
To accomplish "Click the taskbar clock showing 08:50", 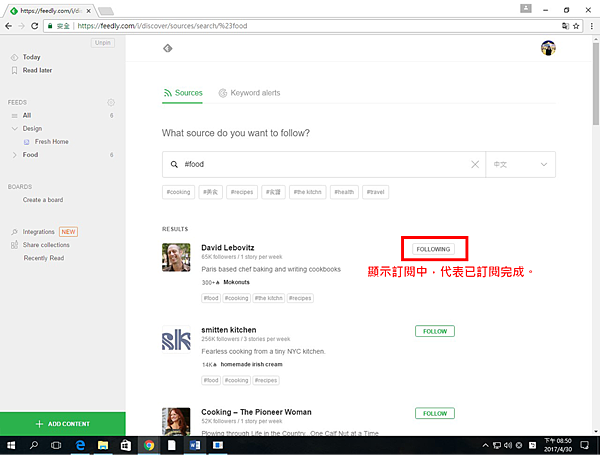I will [x=558, y=445].
